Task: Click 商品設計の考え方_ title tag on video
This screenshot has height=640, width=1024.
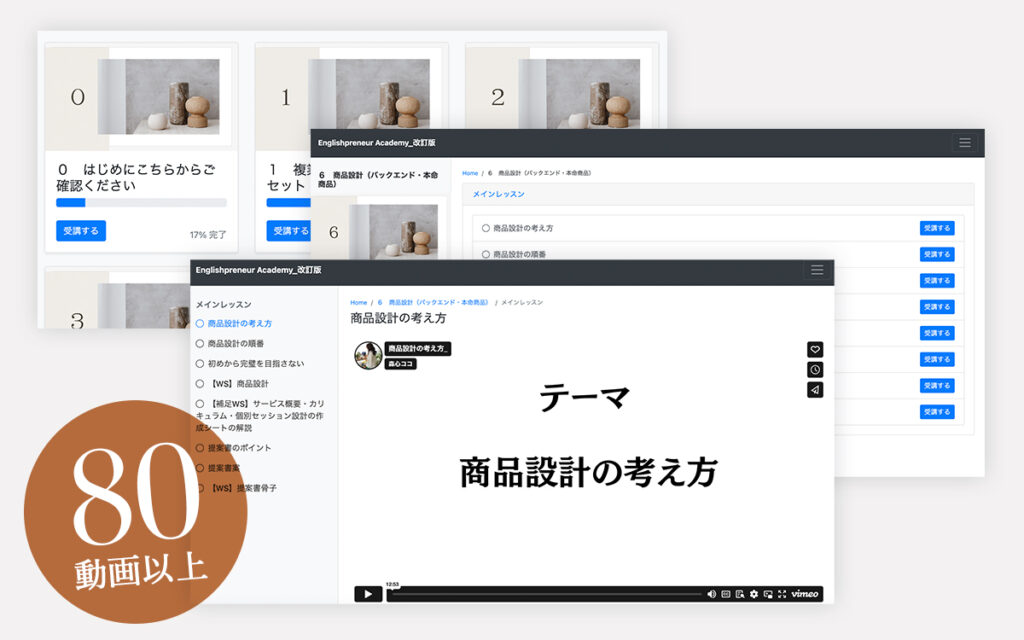Action: coord(418,349)
